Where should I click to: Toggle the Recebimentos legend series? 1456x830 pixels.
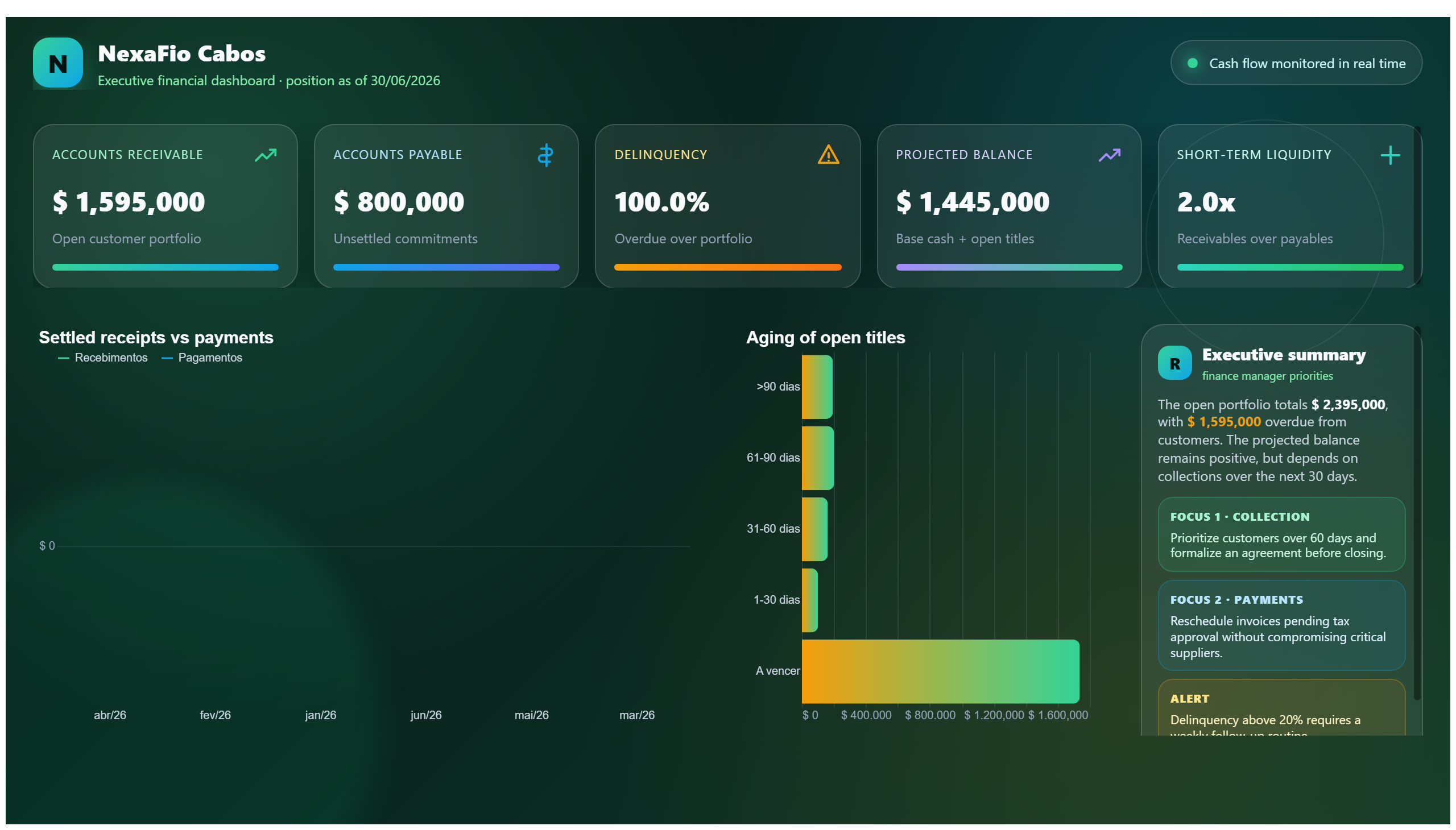point(103,358)
